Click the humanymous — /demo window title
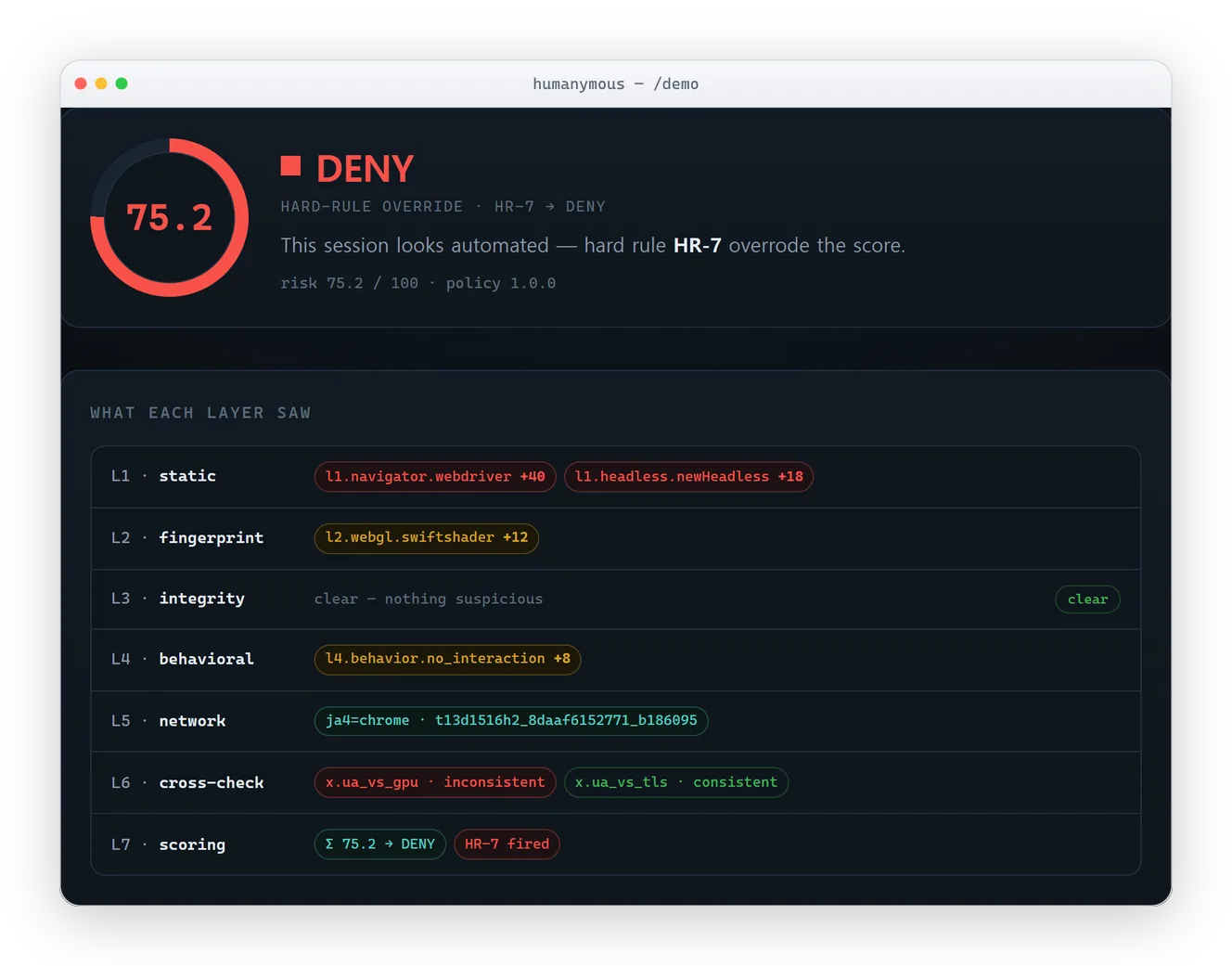The height and width of the screenshot is (966, 1232). [616, 84]
